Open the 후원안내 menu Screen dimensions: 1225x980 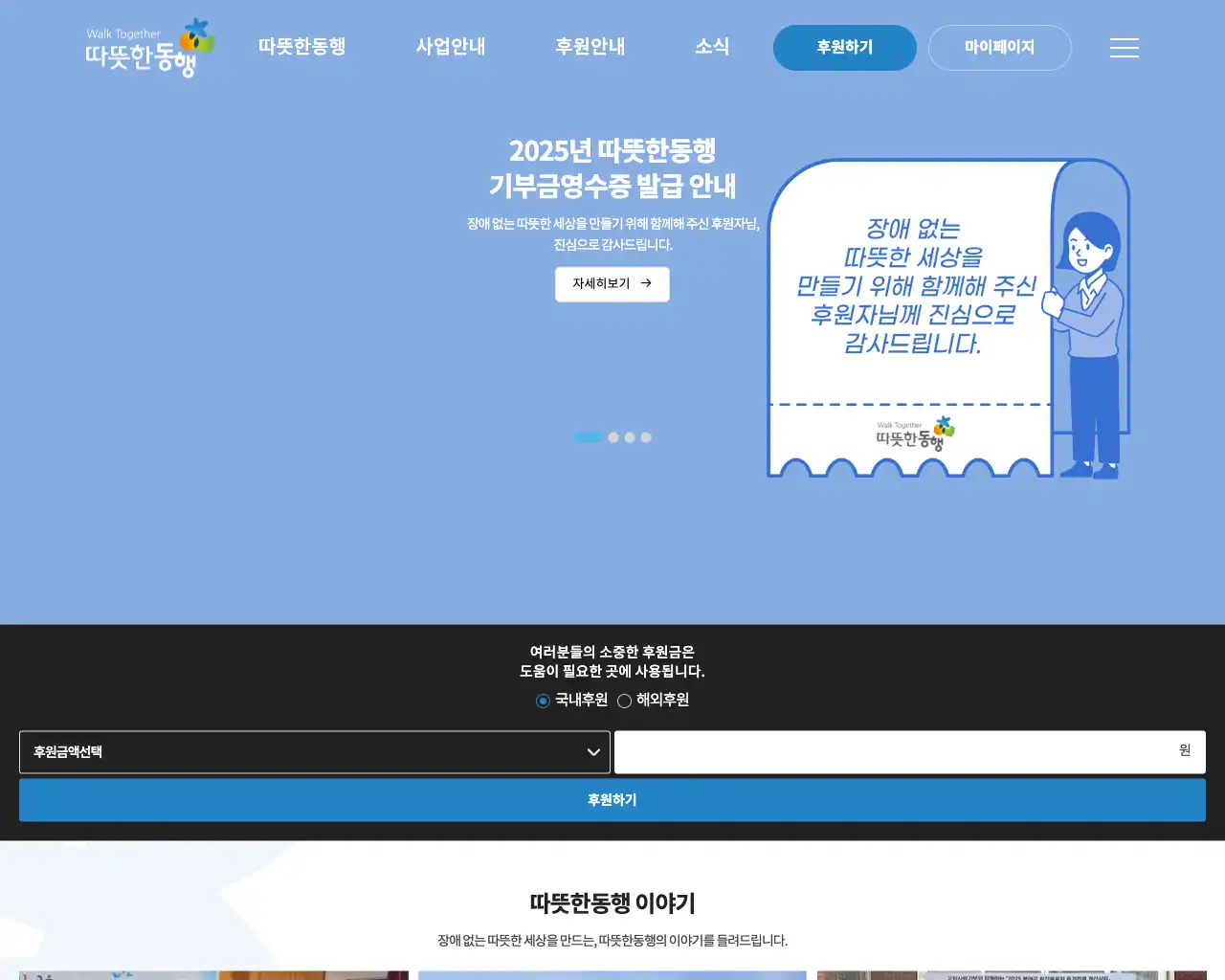point(590,46)
